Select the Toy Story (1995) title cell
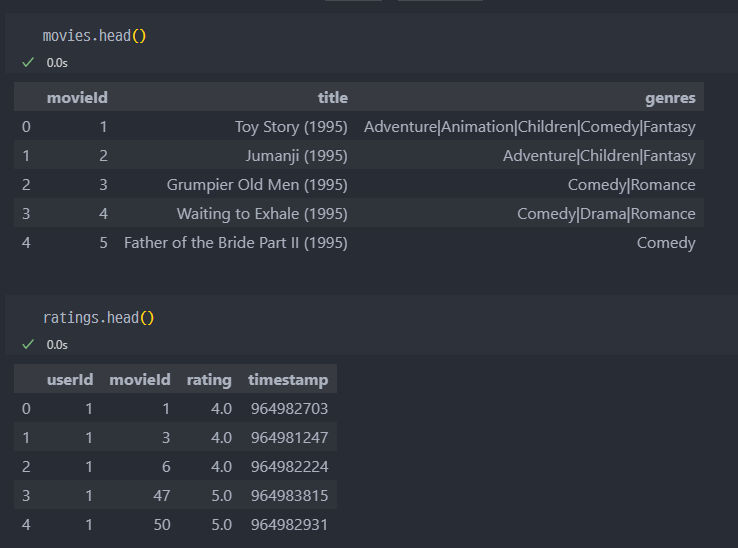This screenshot has width=738, height=548. click(291, 127)
